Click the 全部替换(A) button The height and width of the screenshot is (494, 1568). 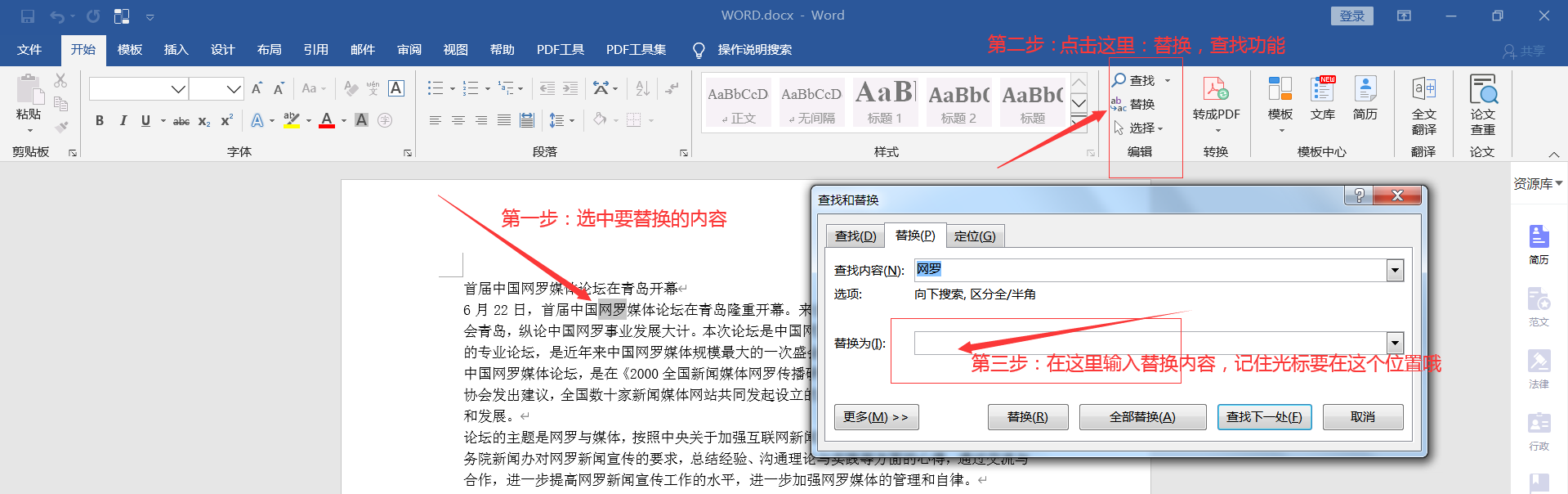pos(1142,417)
